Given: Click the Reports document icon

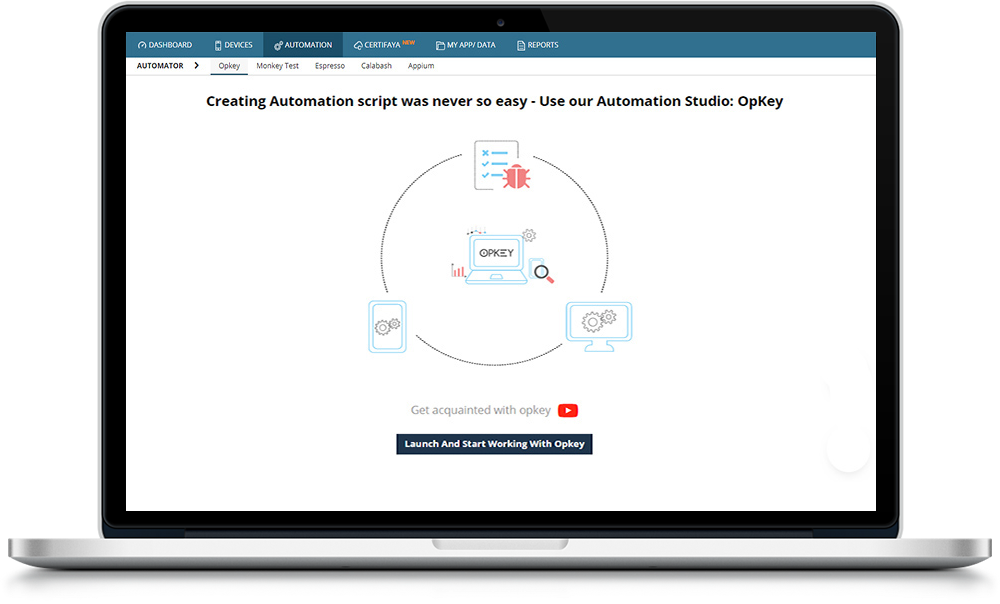Looking at the screenshot, I should point(519,44).
